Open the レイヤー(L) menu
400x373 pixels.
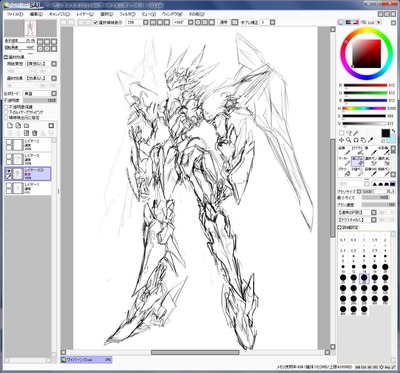point(85,14)
